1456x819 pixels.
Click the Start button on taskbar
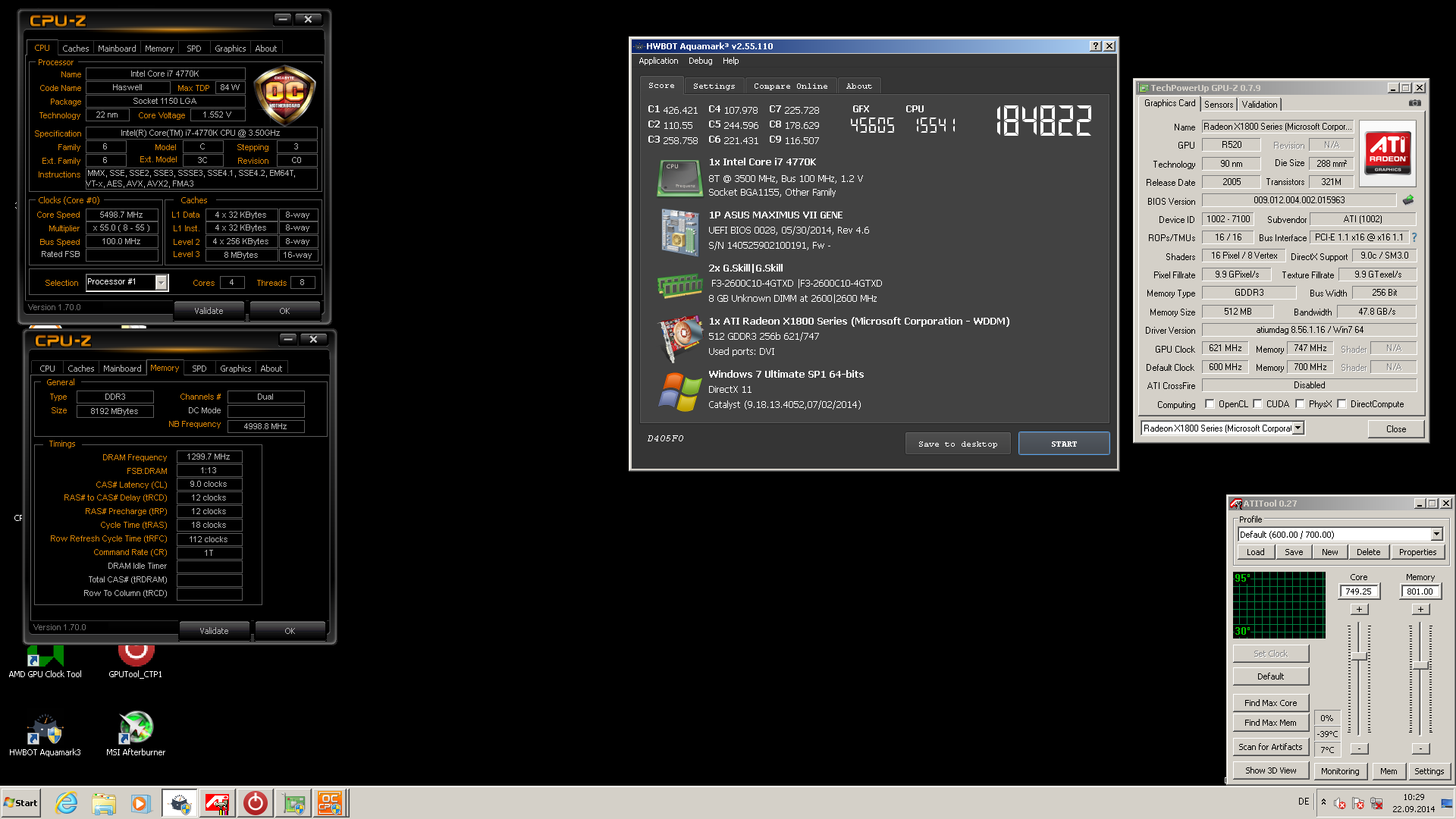(x=21, y=803)
